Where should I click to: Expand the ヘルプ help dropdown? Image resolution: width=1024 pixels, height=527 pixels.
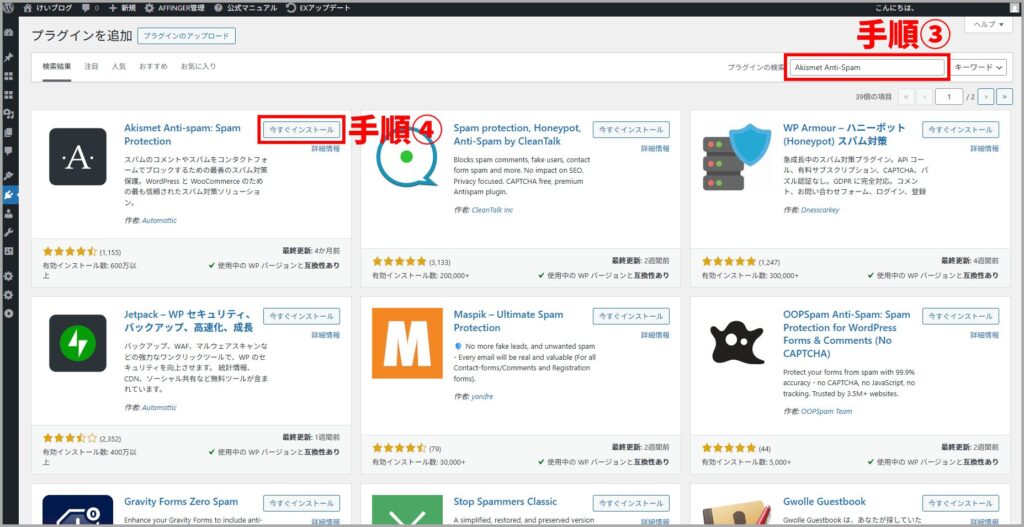988,24
